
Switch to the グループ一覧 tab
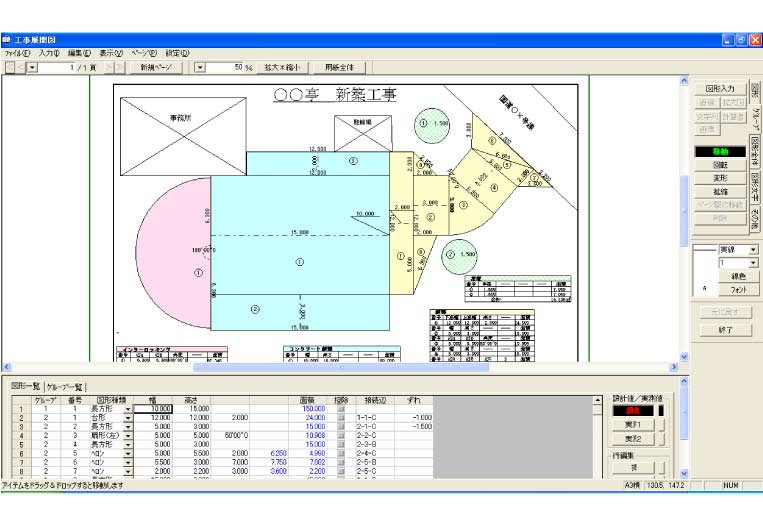[x=66, y=386]
